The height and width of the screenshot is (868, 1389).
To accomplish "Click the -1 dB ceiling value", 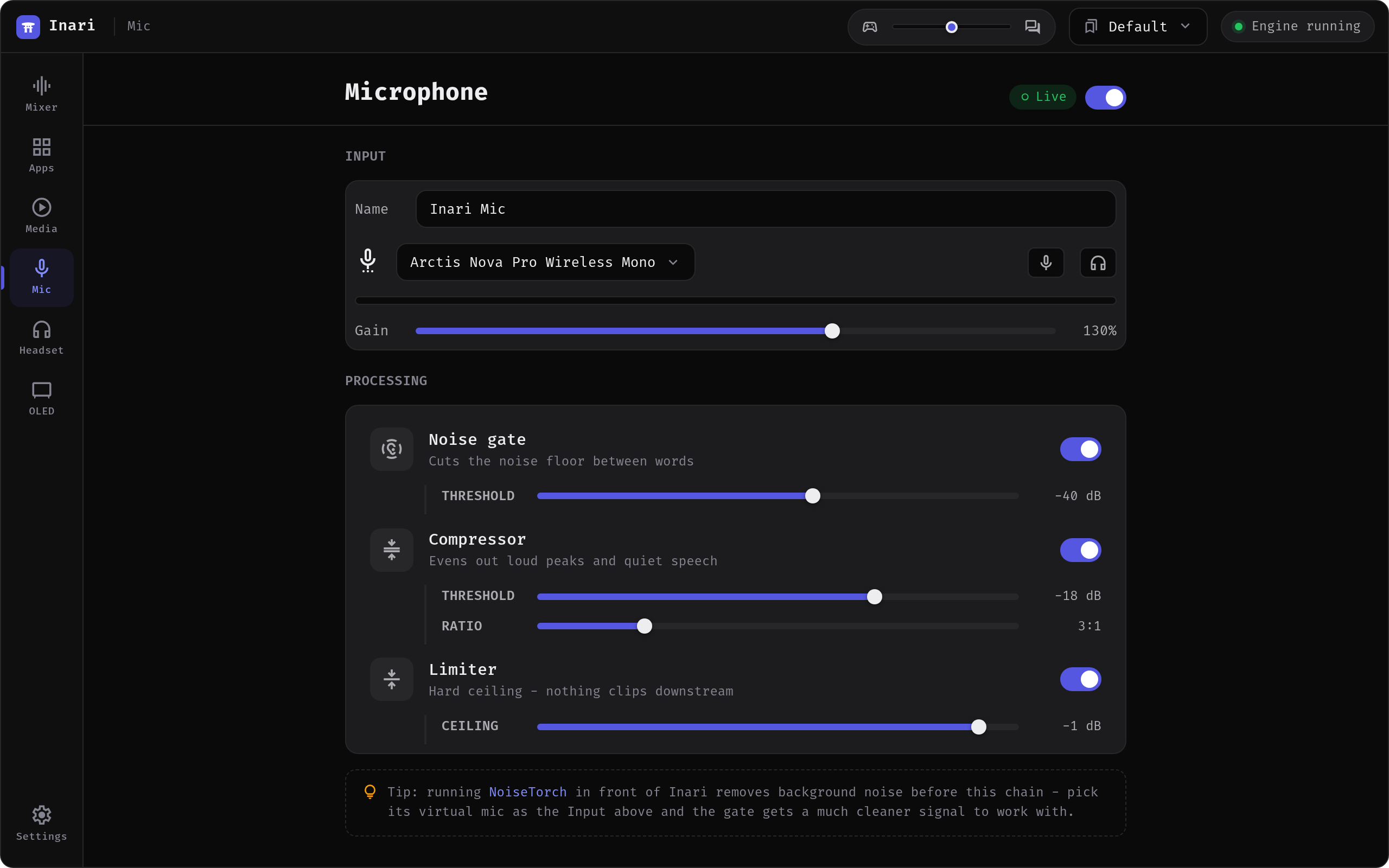I will (x=1081, y=726).
